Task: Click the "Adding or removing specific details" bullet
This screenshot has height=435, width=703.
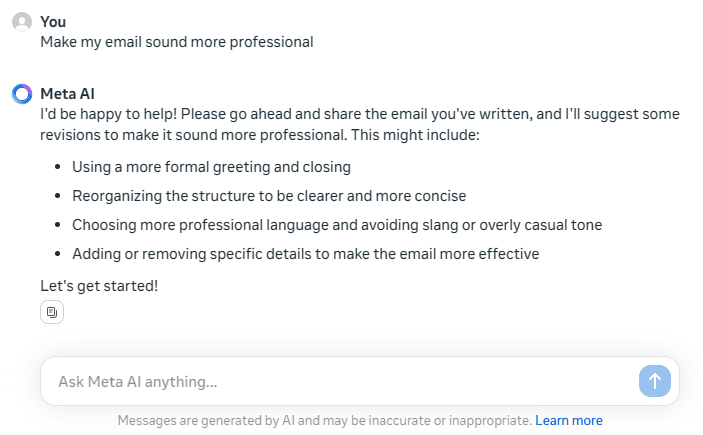Action: click(305, 254)
